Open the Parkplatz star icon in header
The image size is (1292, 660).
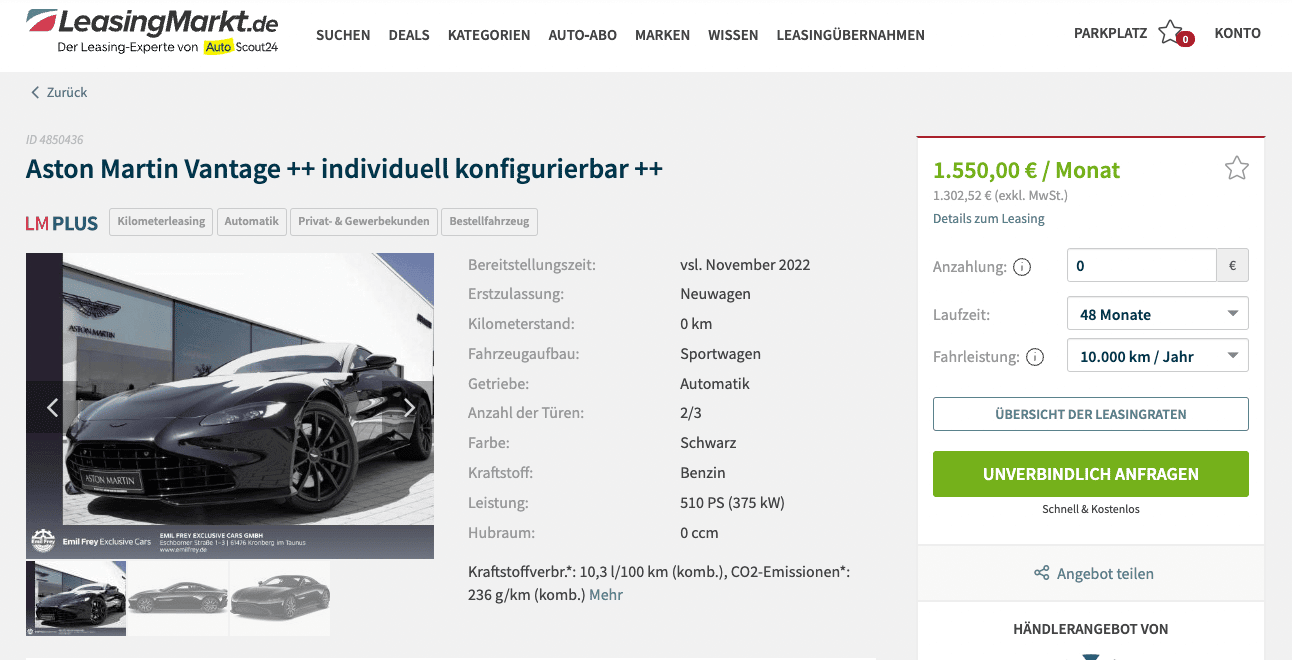tap(1171, 32)
